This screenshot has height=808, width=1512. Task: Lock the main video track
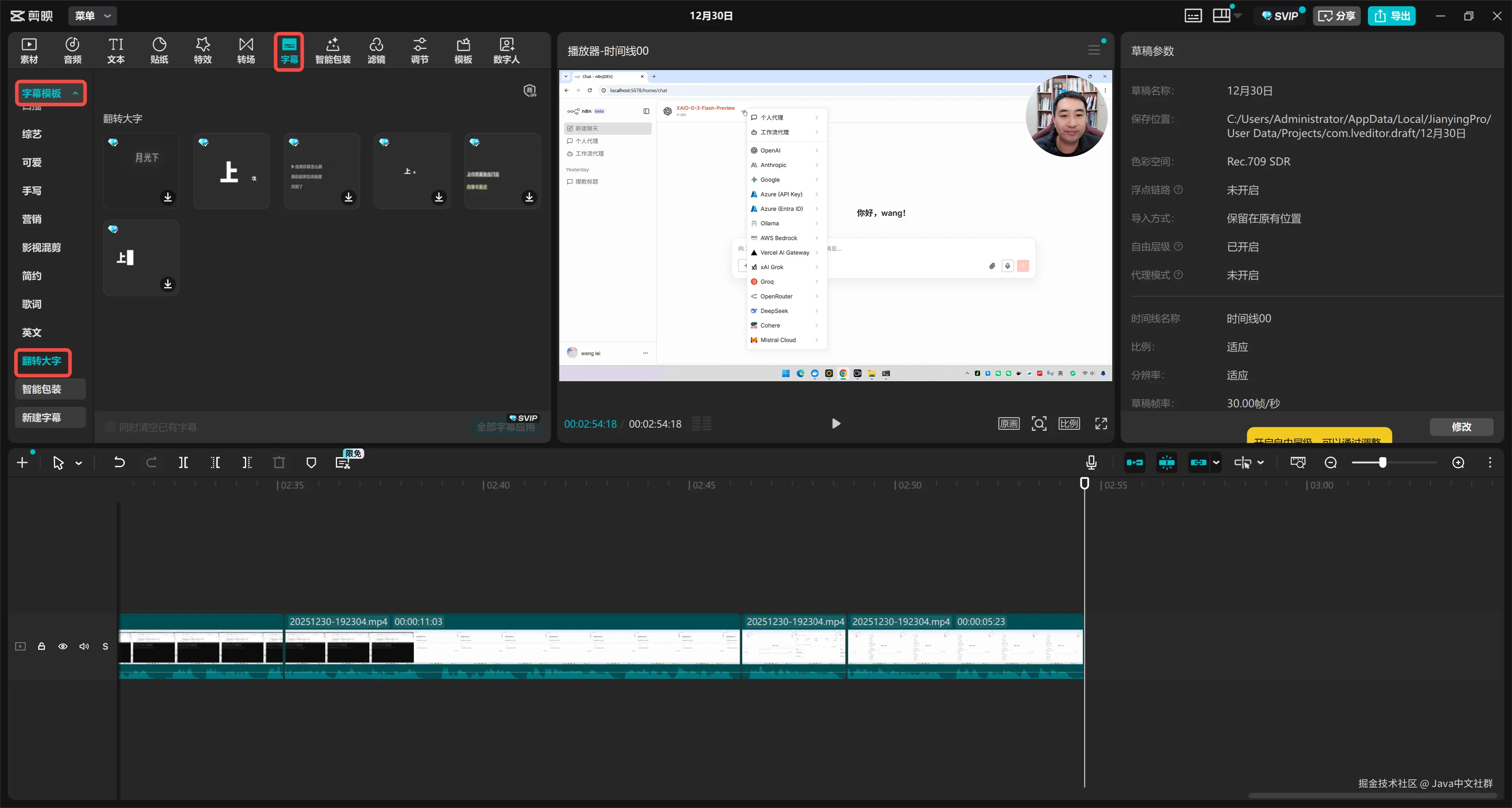pos(42,647)
